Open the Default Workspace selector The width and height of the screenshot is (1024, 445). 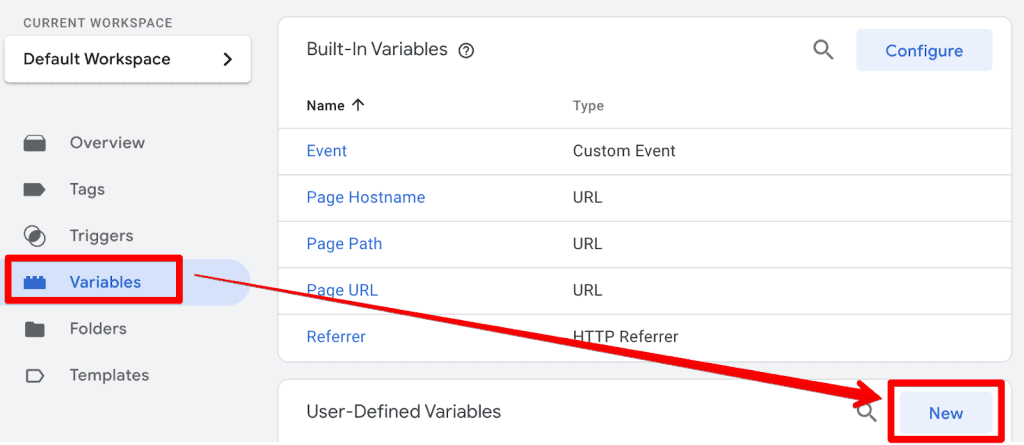click(x=127, y=59)
